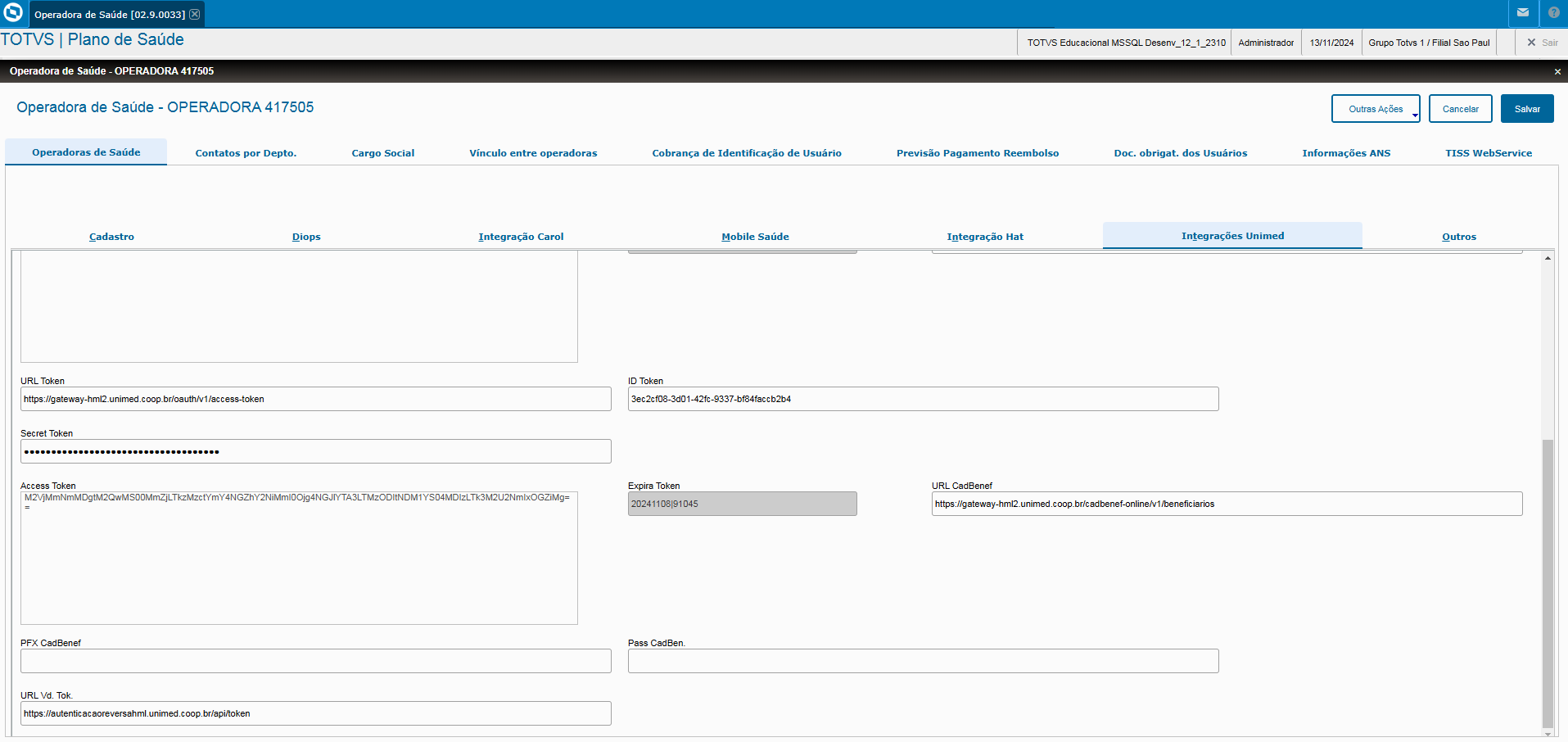This screenshot has width=1568, height=742.
Task: Click the Expira Token field
Action: 743,504
